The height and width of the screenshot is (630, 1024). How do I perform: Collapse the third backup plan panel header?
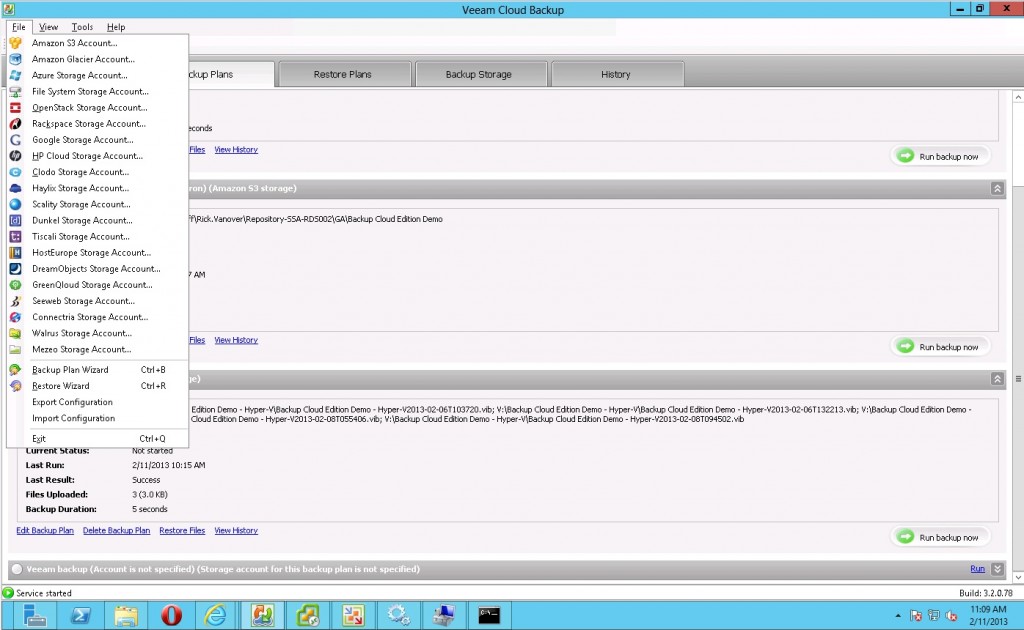pyautogui.click(x=997, y=379)
